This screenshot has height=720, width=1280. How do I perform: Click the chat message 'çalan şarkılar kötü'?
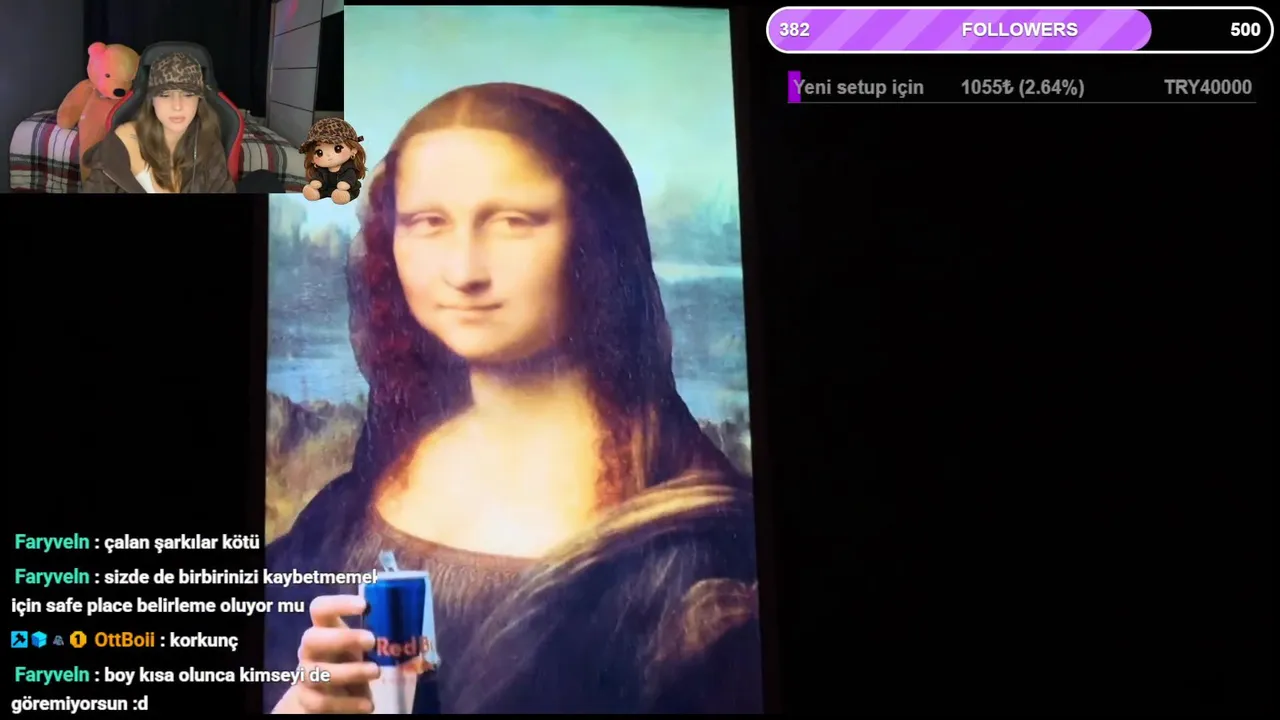[182, 542]
